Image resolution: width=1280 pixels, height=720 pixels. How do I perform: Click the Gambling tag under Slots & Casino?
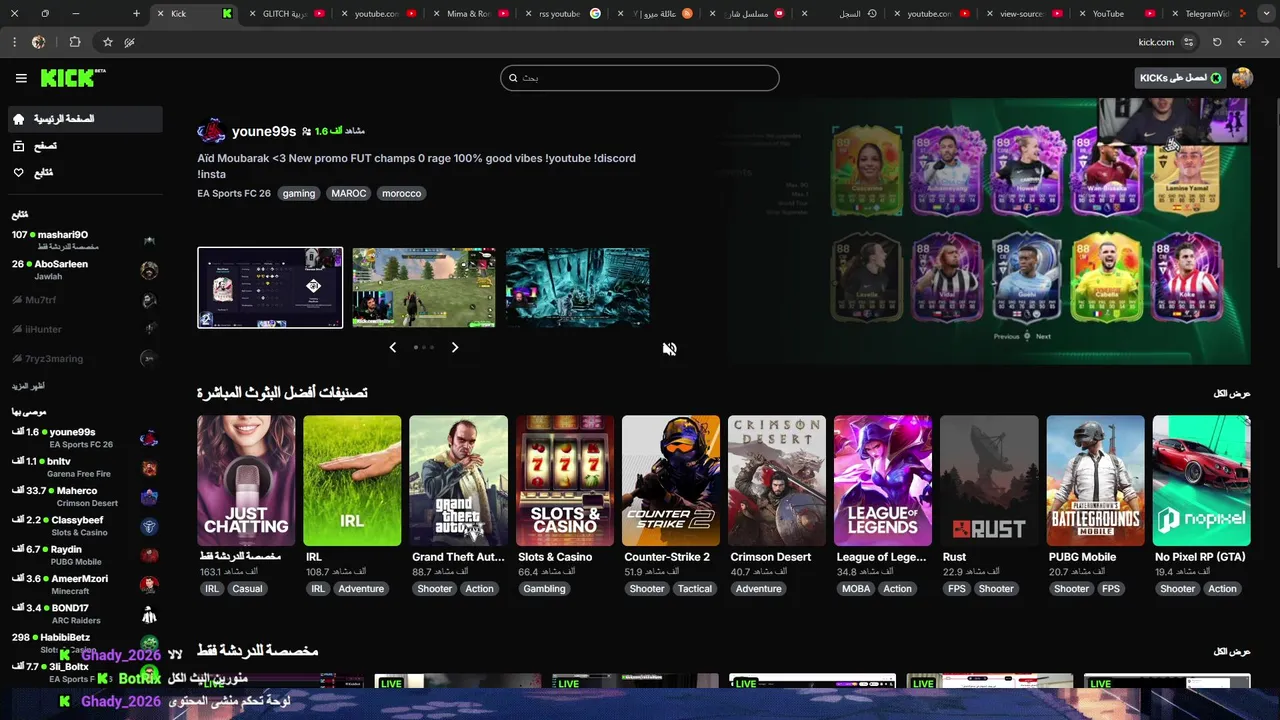point(544,589)
